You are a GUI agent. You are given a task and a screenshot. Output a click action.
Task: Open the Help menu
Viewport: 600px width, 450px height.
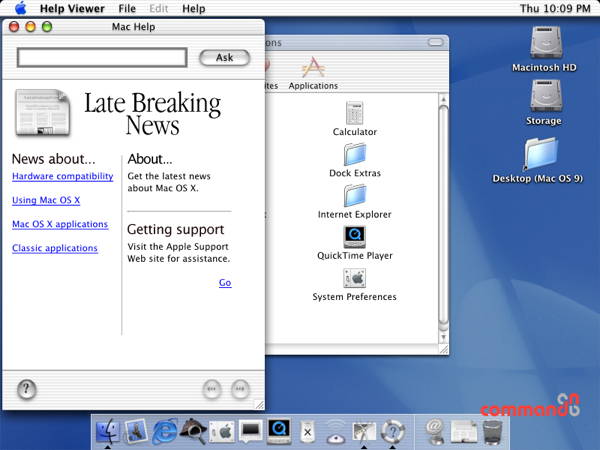[194, 8]
